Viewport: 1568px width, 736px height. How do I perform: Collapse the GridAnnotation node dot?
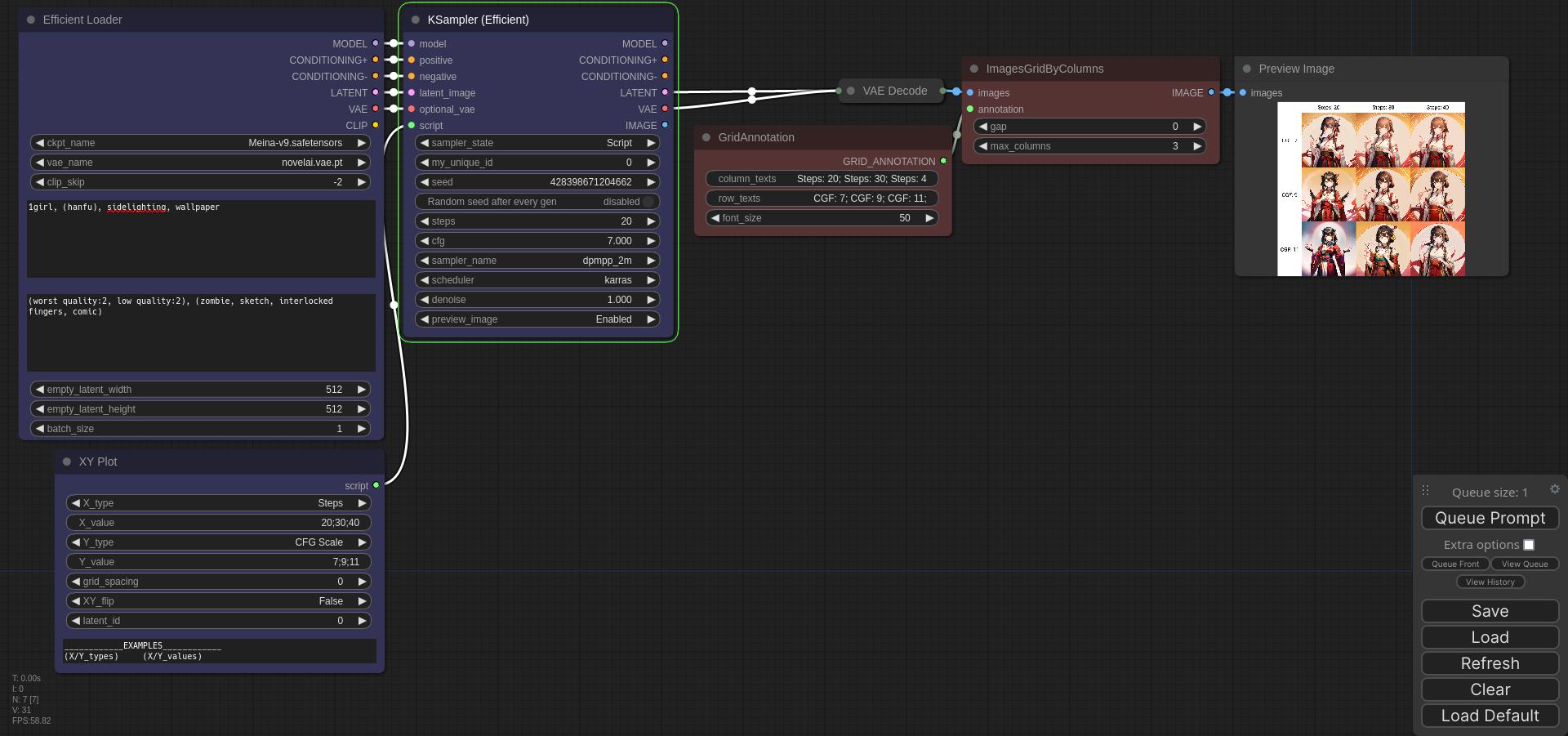pos(706,137)
